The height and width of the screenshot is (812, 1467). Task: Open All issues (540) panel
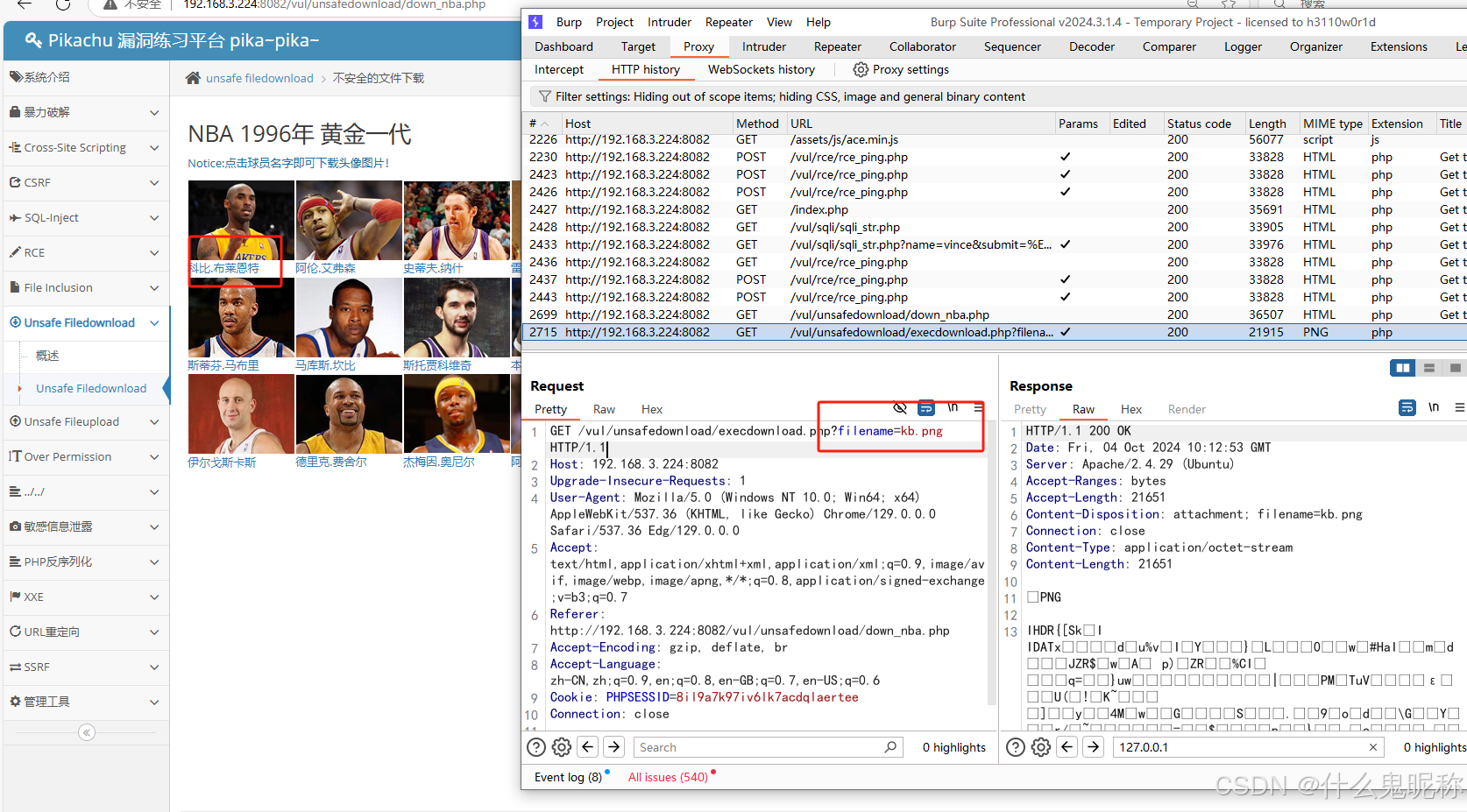[x=668, y=777]
